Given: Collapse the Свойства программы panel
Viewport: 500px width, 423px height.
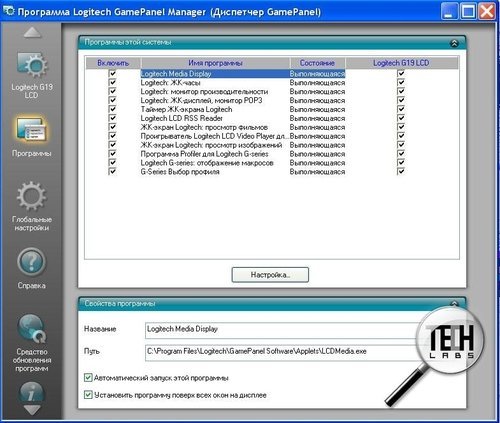Looking at the screenshot, I should click(x=454, y=304).
